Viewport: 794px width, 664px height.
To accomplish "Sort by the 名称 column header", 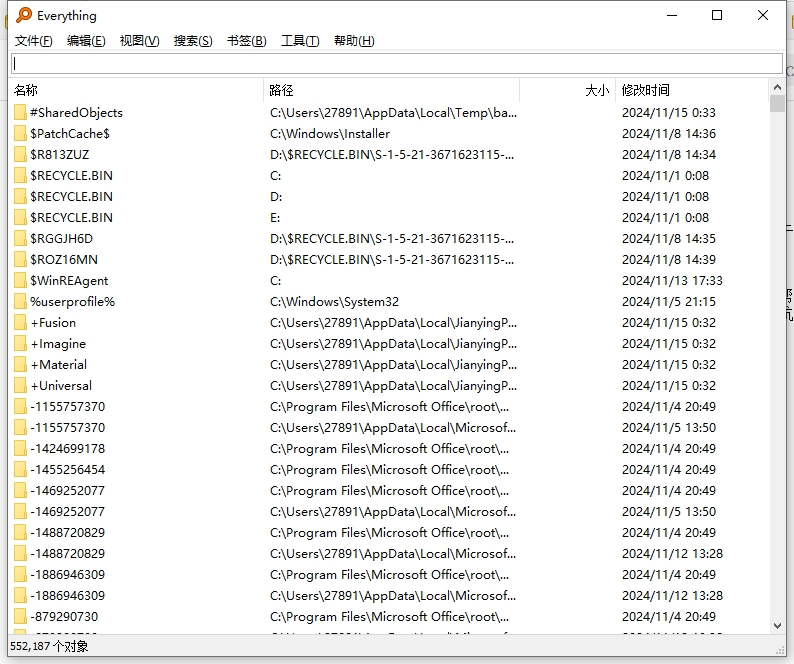I will [137, 90].
